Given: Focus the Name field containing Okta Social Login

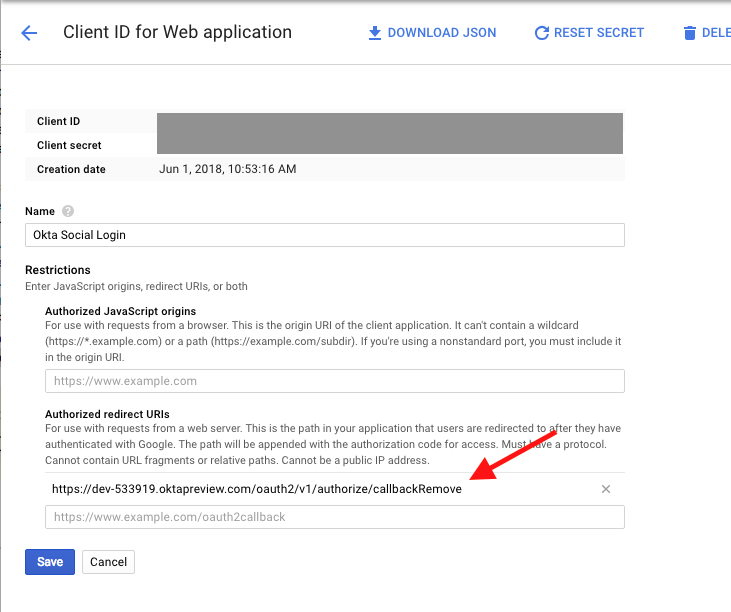Looking at the screenshot, I should tap(324, 235).
